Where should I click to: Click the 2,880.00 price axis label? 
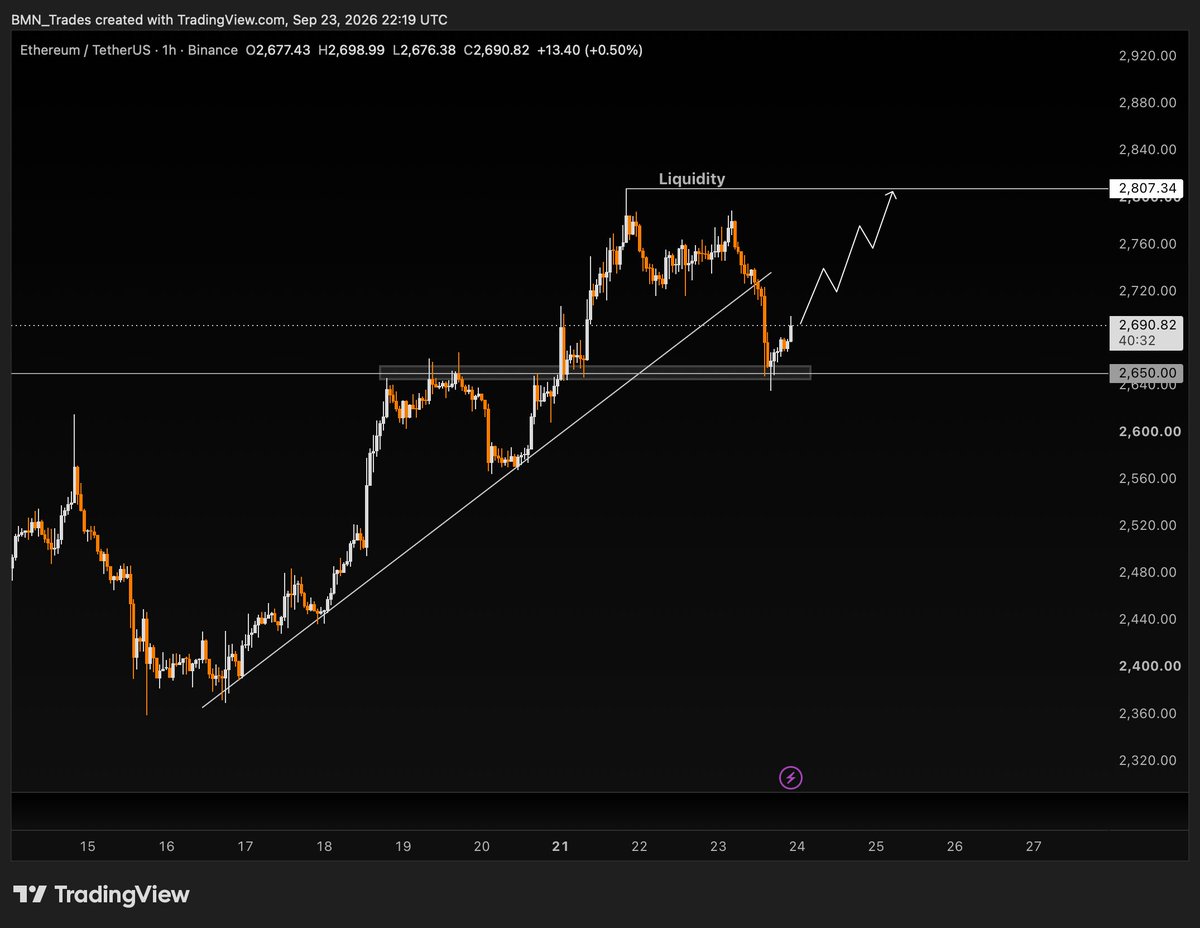pos(1147,103)
